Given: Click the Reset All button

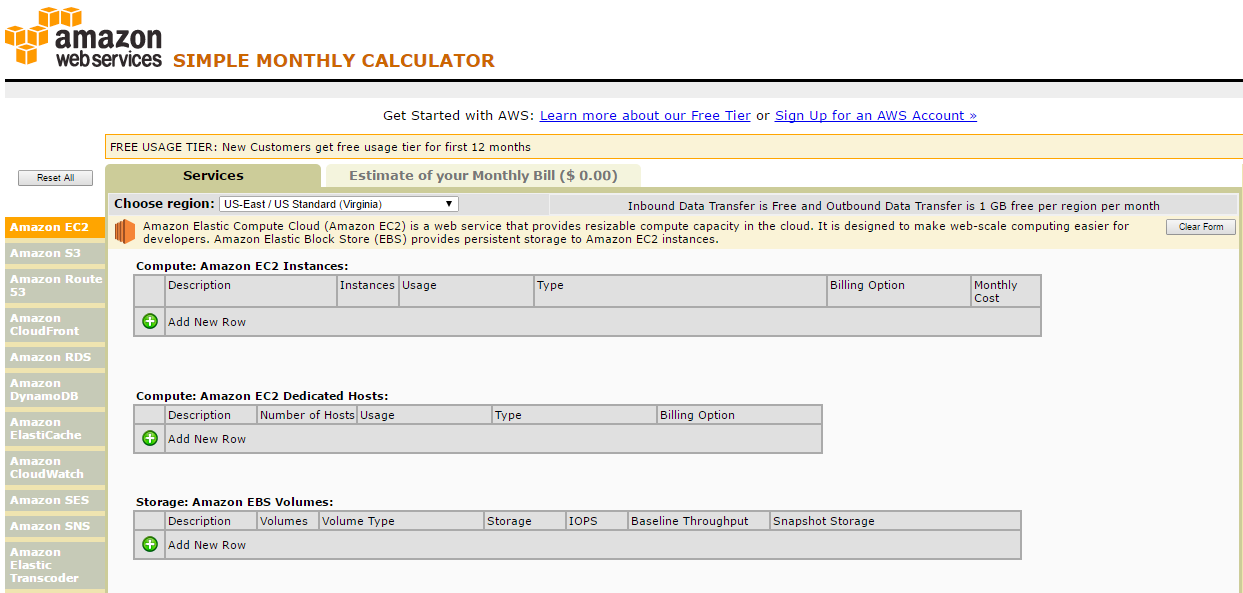Looking at the screenshot, I should tap(55, 178).
